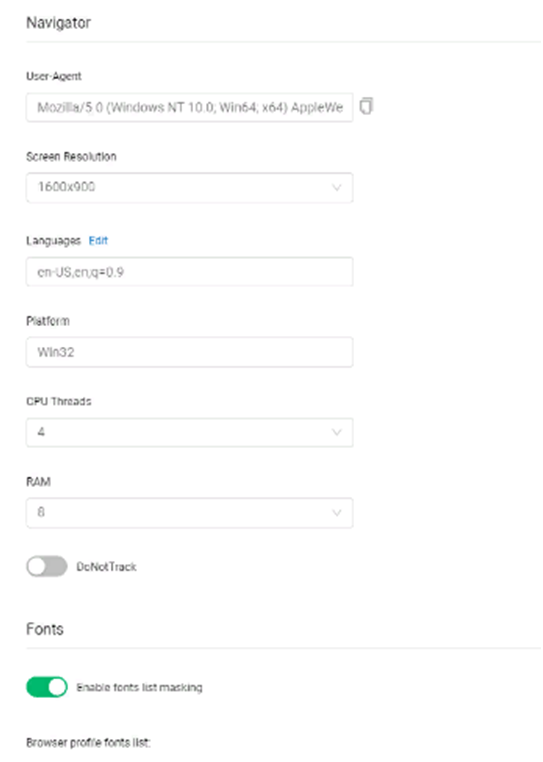Click the chevron arrow in the Screen Resolution box
The image size is (543, 762).
tap(336, 188)
